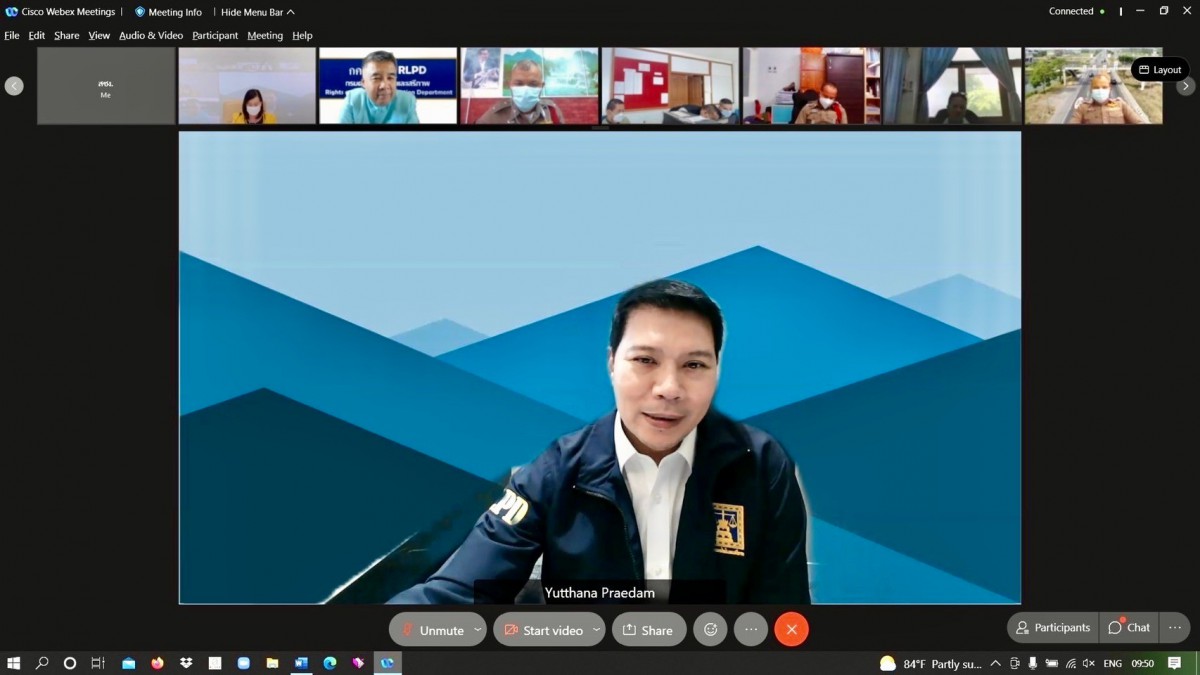Click the Share content button
This screenshot has width=1200, height=675.
pos(648,630)
